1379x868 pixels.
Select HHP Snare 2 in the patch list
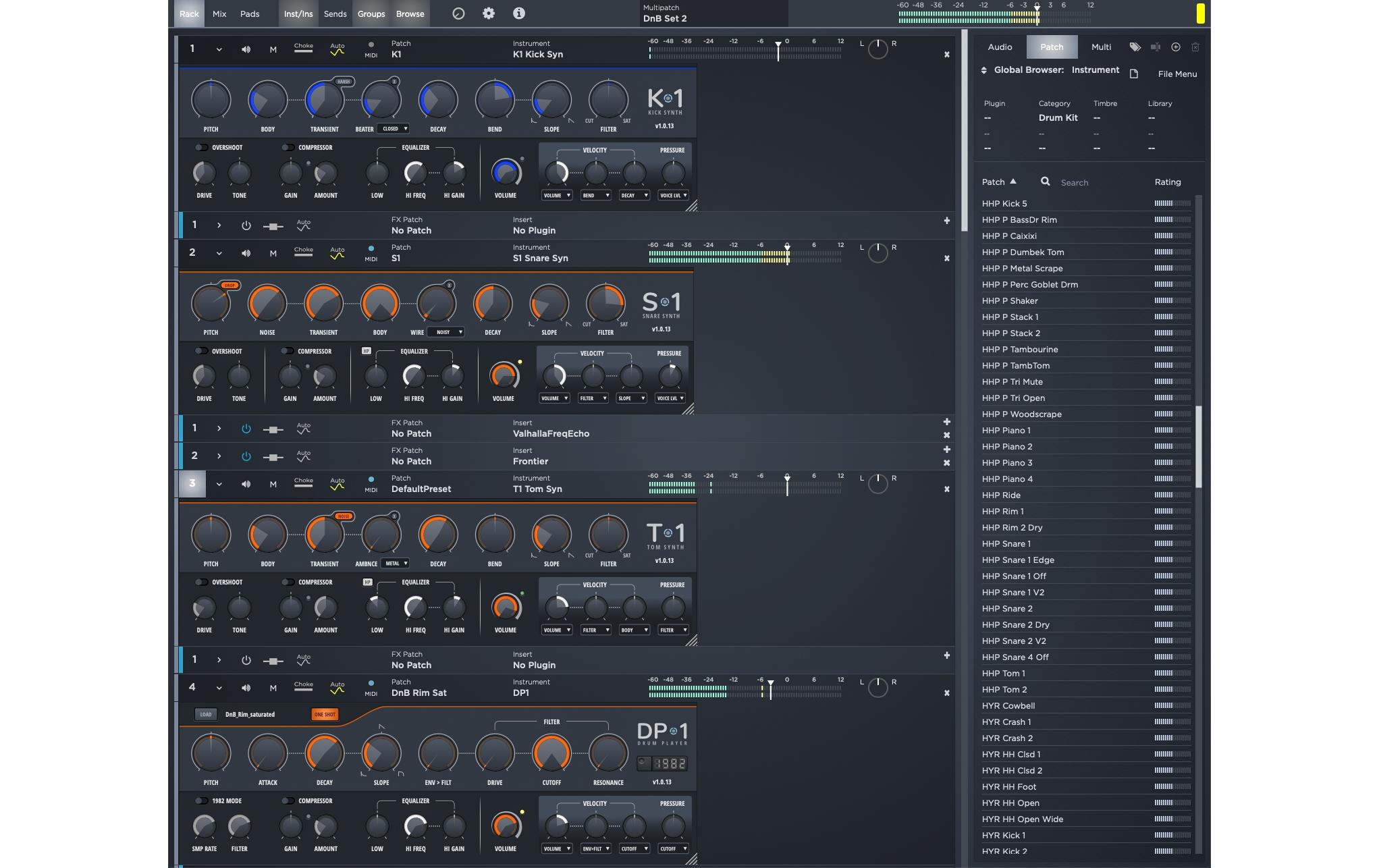coord(1008,608)
